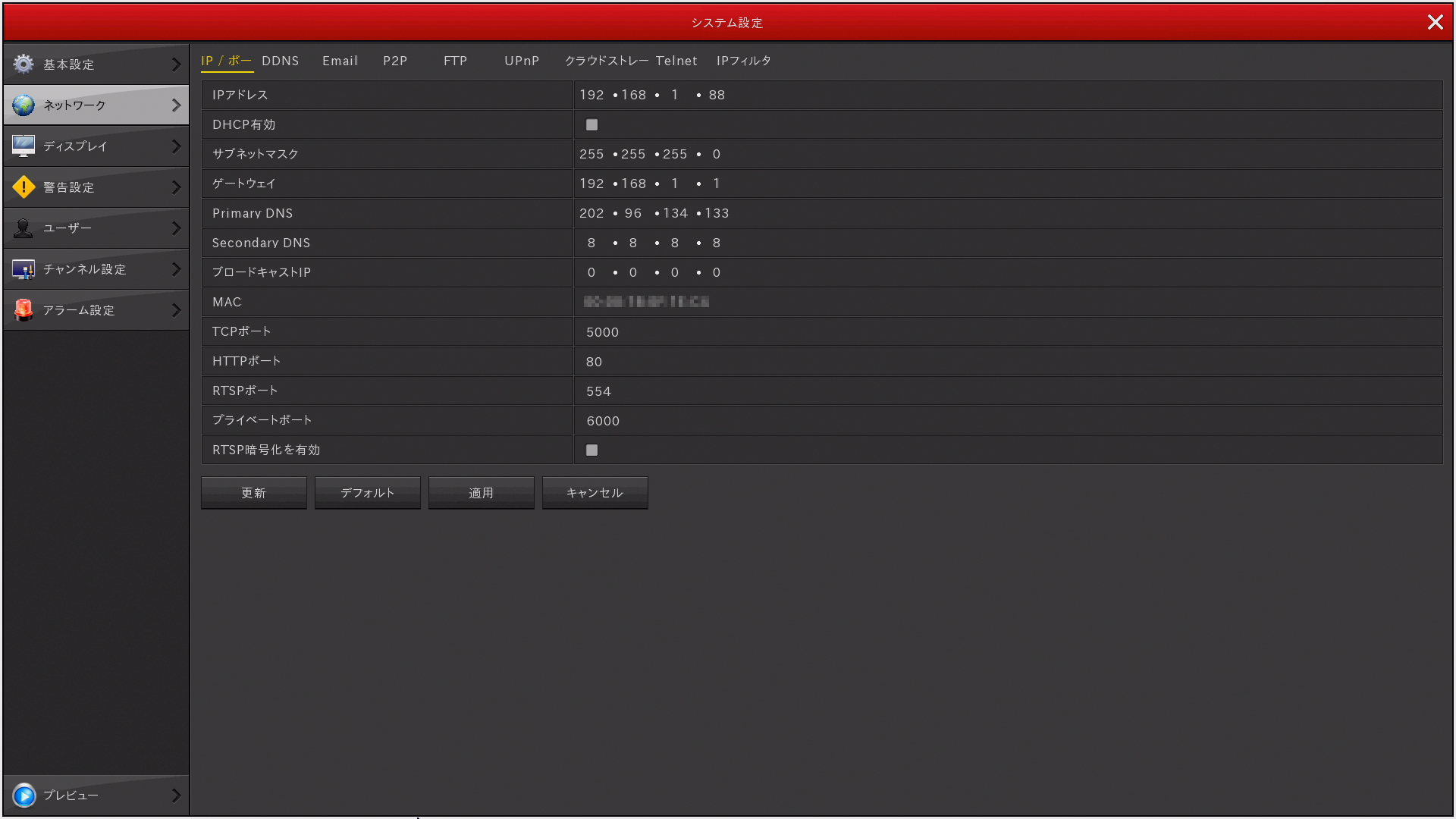Viewport: 1456px width, 819px height.
Task: Switch to IPフィルタ tab
Action: click(x=744, y=60)
